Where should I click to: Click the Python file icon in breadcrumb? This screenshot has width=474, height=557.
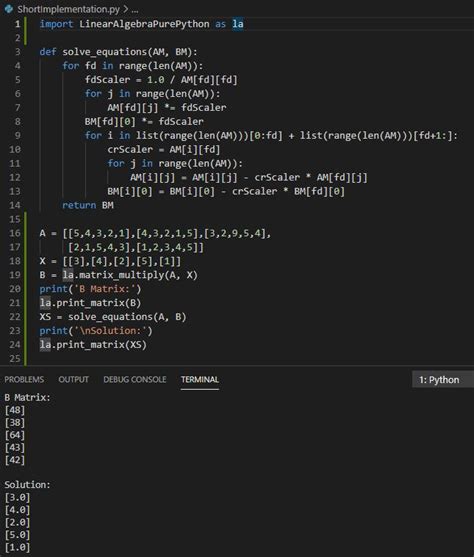click(9, 9)
